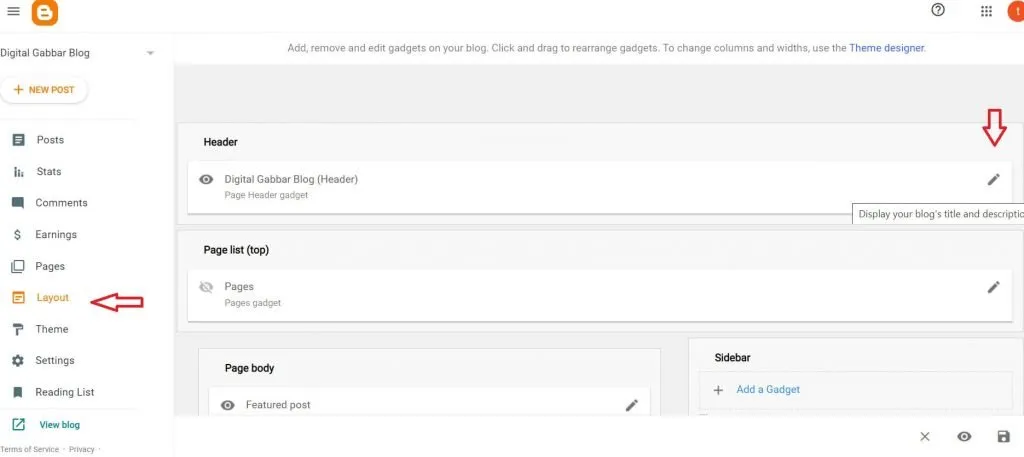Open the hamburger main menu
Image resolution: width=1024 pixels, height=457 pixels.
pos(13,12)
